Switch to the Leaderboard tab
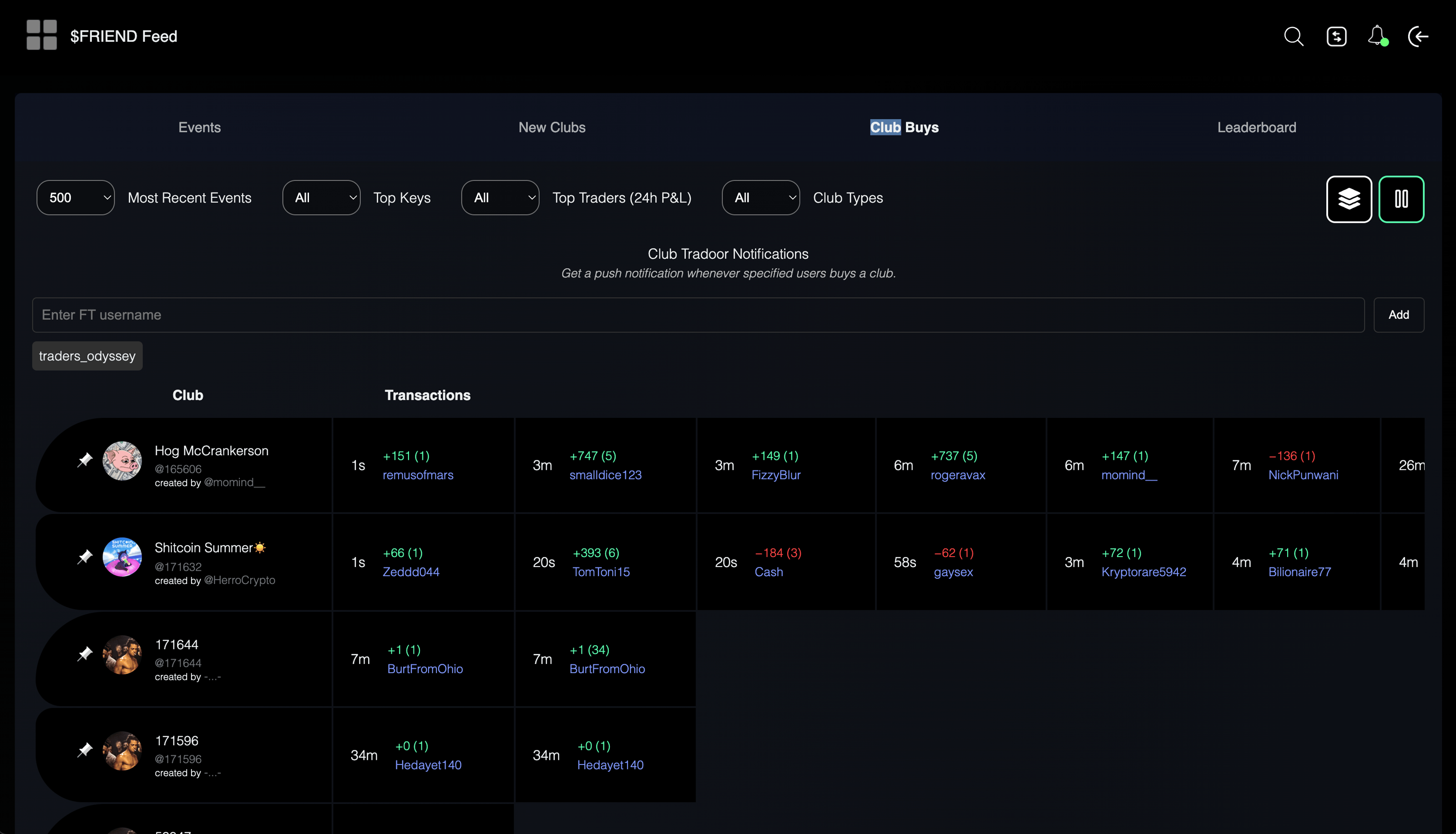 [x=1257, y=127]
